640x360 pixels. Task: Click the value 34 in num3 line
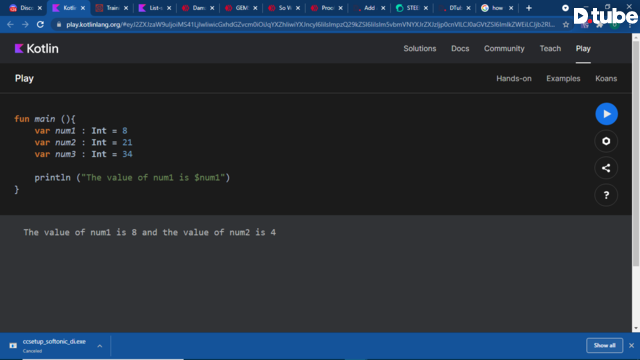127,154
